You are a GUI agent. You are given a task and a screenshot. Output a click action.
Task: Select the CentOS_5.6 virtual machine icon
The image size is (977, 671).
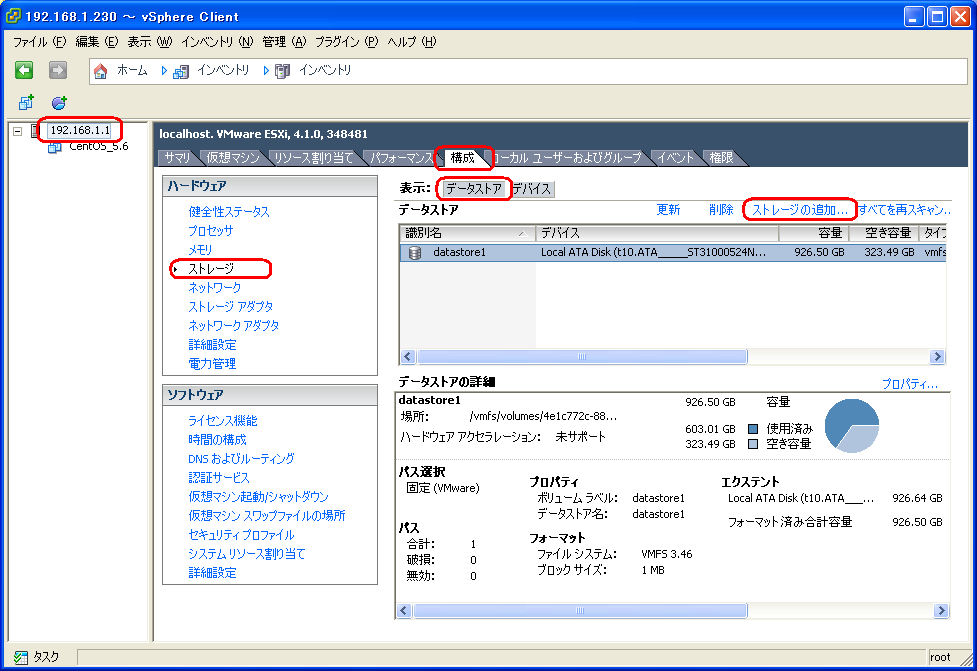[56, 147]
